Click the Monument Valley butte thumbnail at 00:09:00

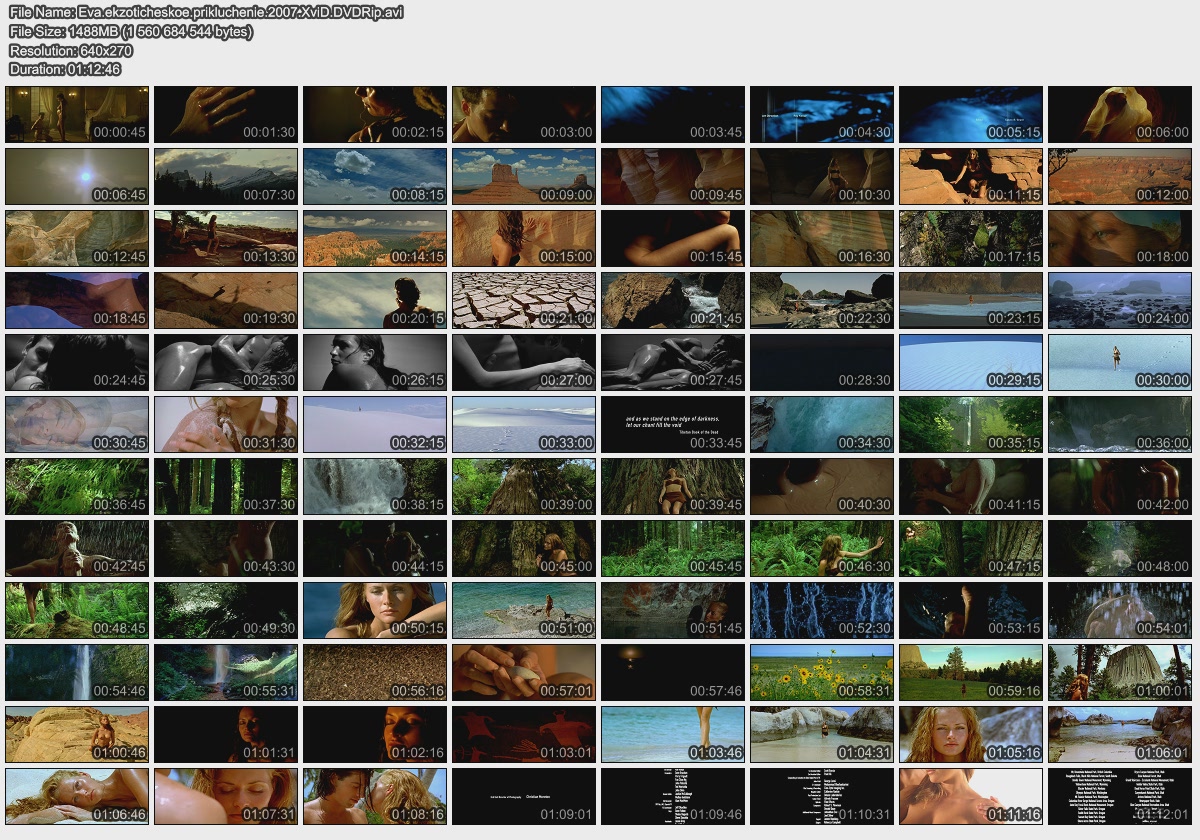pyautogui.click(x=523, y=176)
